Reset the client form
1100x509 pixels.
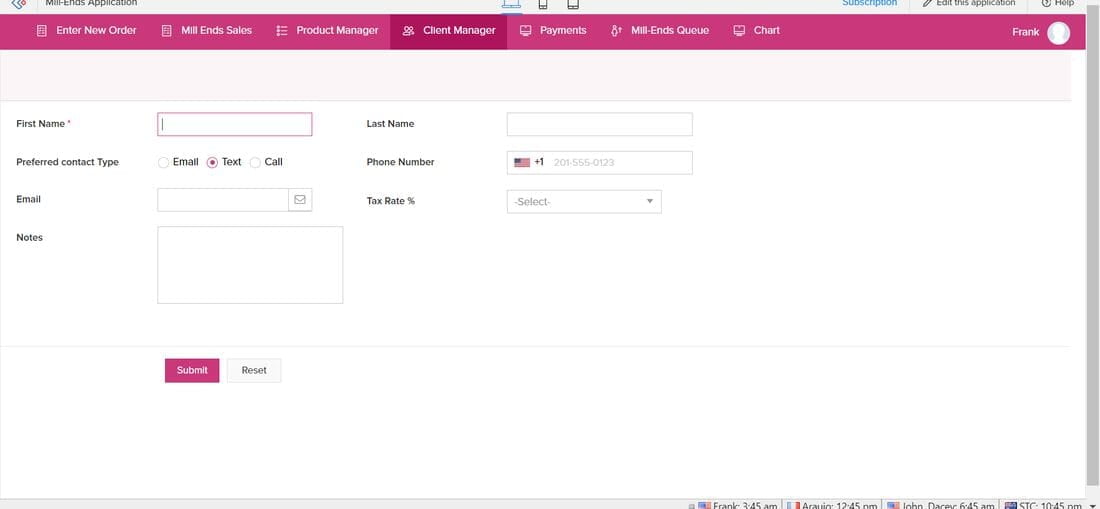coord(254,371)
